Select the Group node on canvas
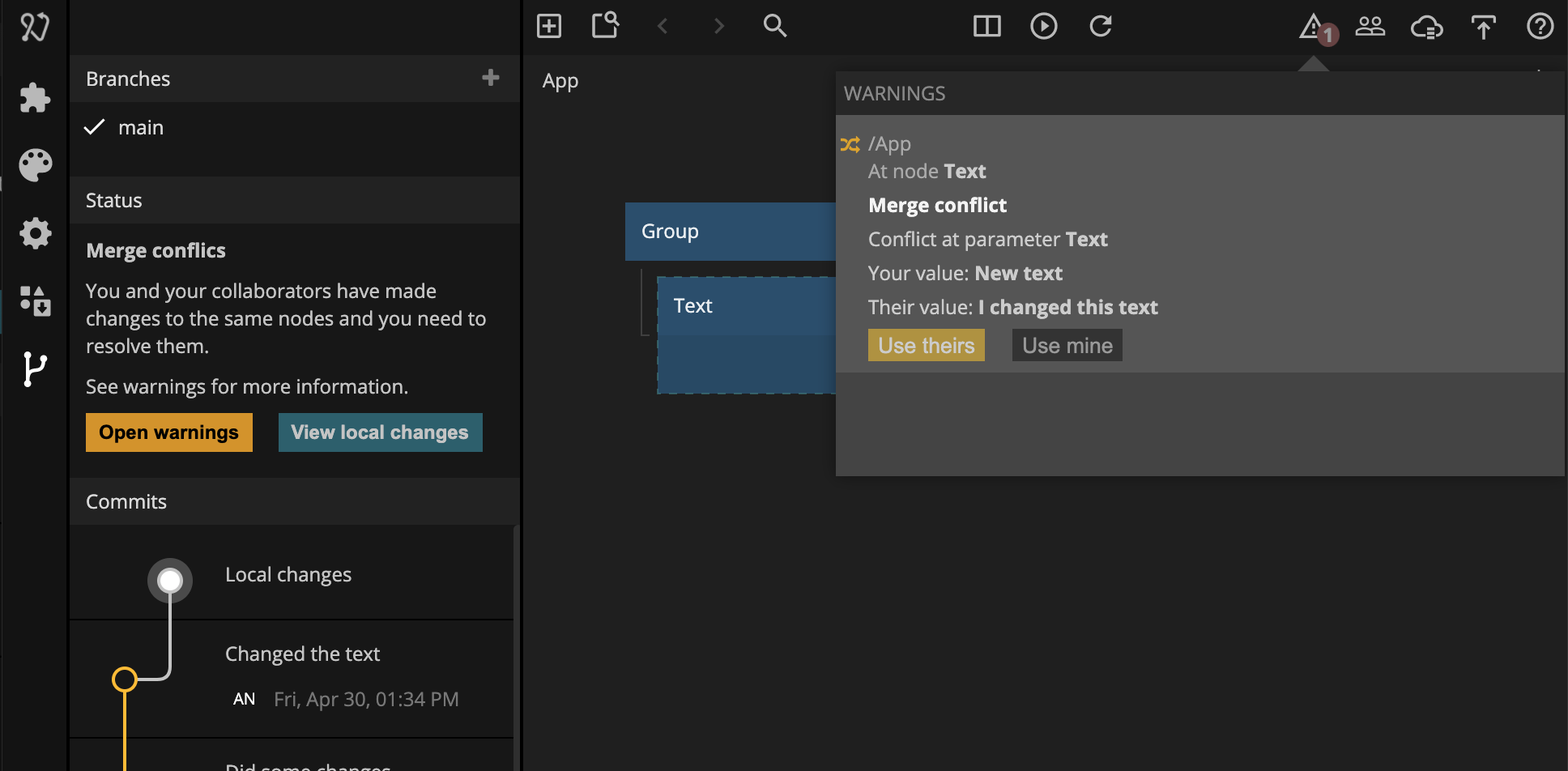This screenshot has height=771, width=1568. (x=731, y=232)
